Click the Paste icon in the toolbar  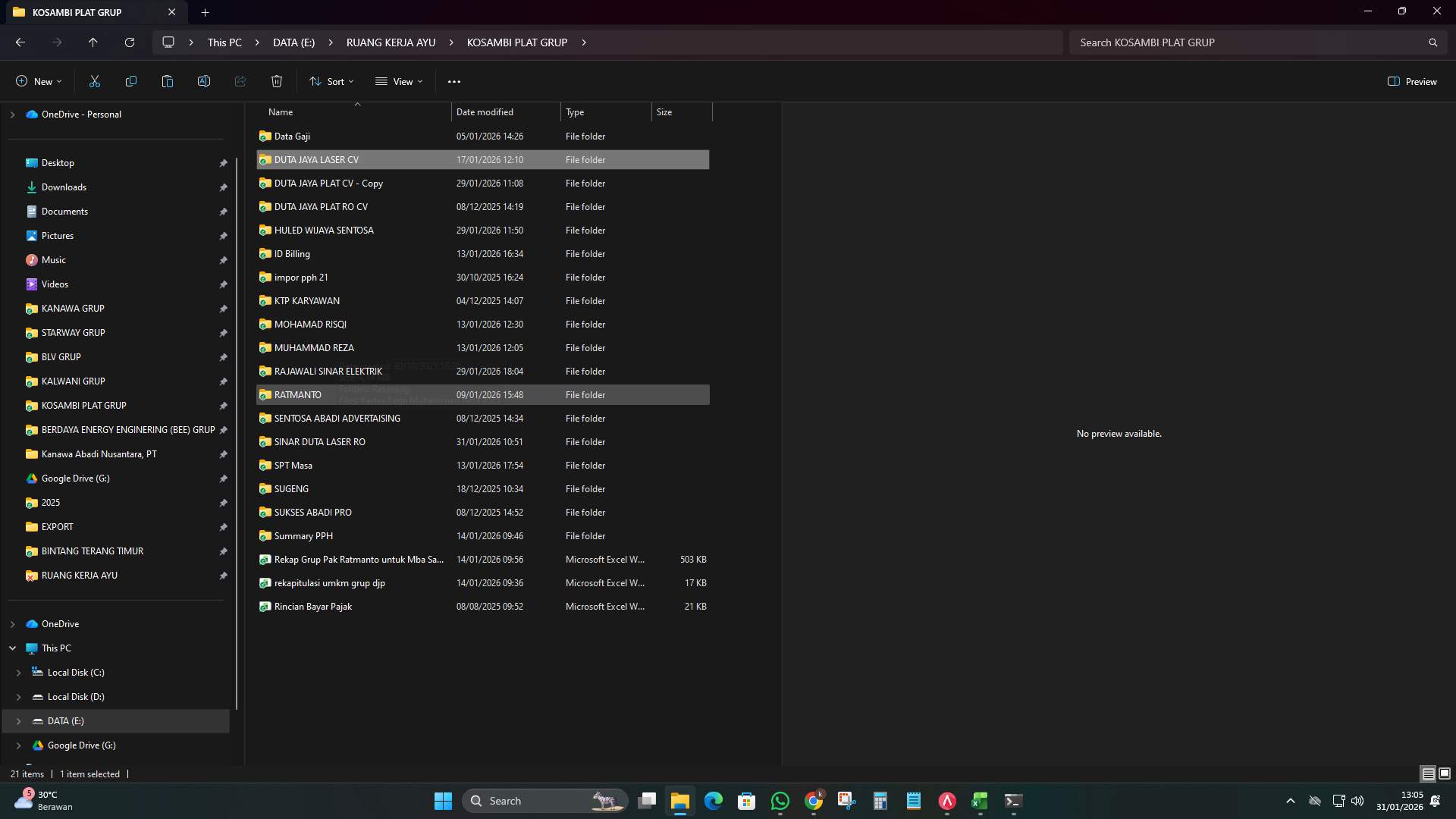(167, 81)
